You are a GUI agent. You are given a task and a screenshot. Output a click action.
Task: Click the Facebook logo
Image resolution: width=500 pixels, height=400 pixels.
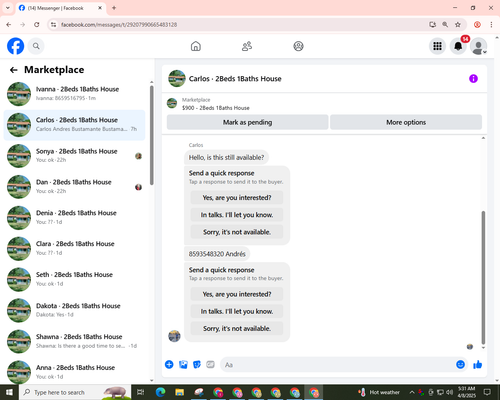pyautogui.click(x=16, y=46)
